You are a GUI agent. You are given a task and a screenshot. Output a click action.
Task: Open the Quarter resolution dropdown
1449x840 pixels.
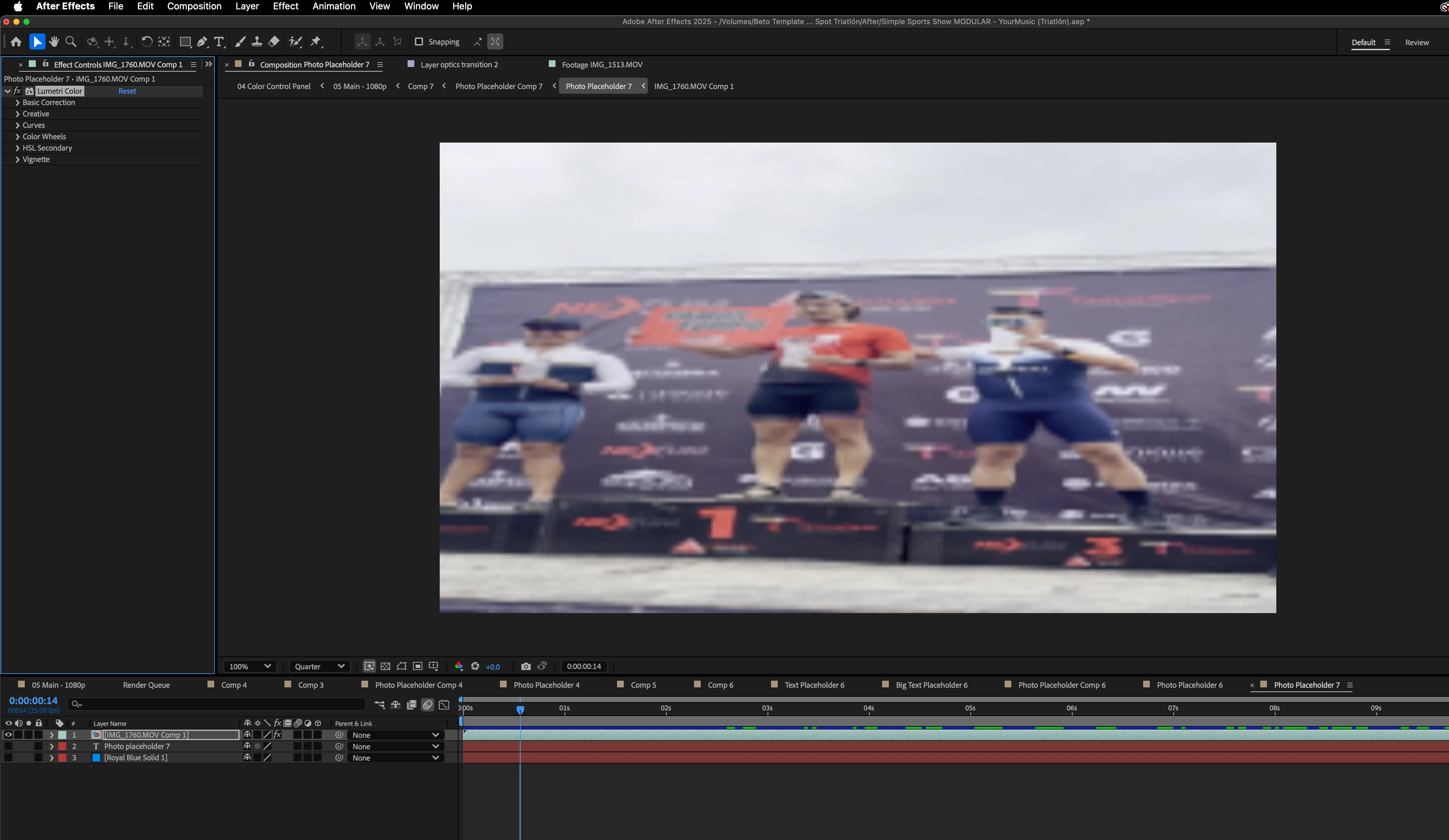click(320, 666)
